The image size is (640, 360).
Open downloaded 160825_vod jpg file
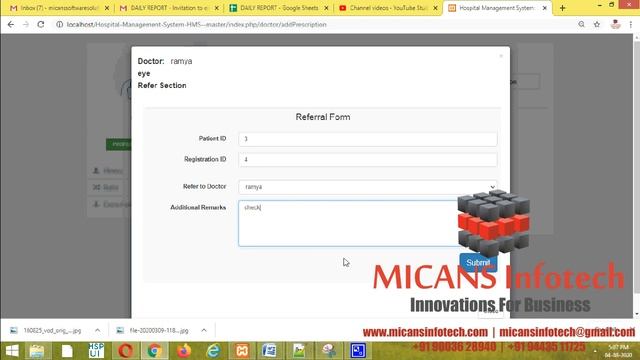click(46, 330)
